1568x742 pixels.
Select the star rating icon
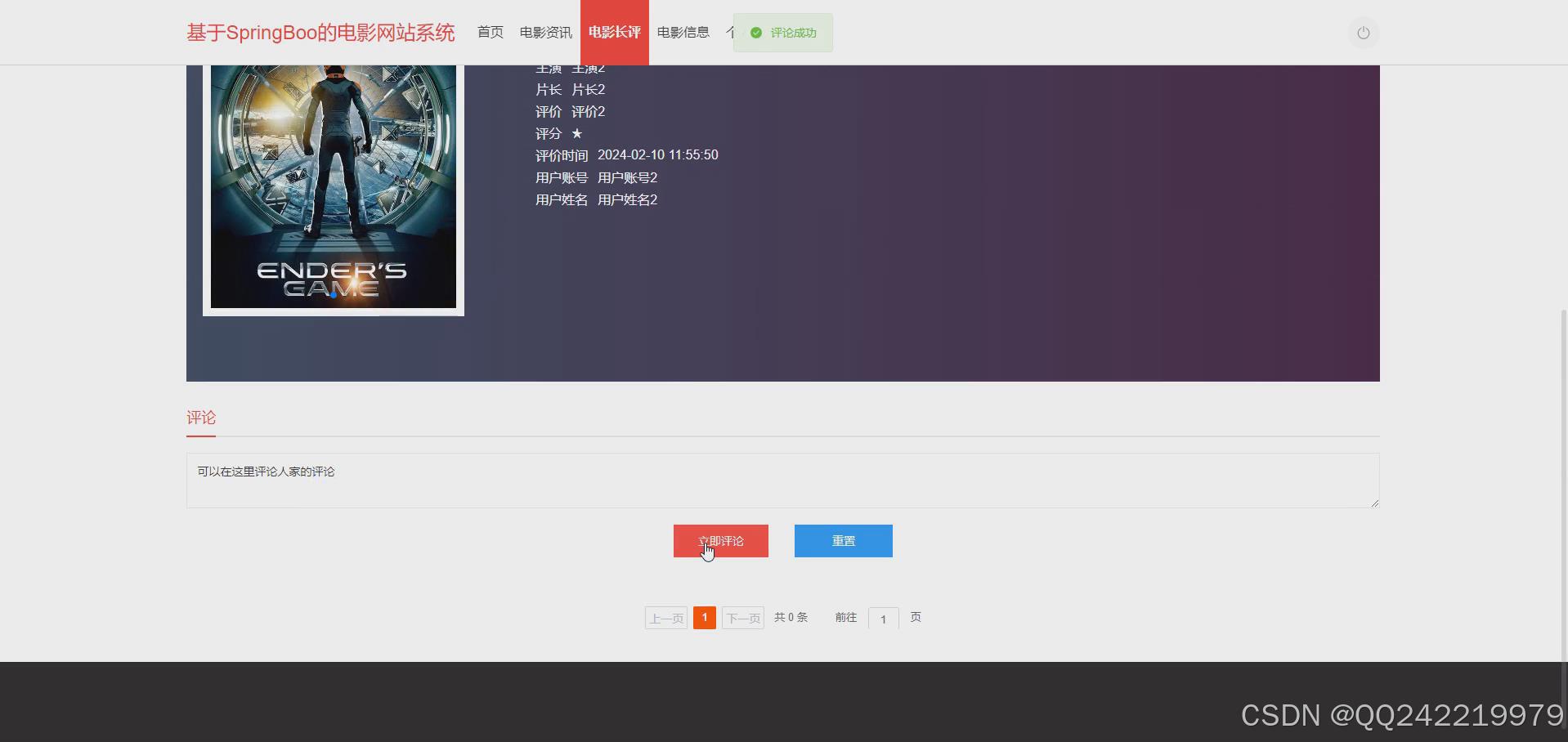click(x=577, y=133)
